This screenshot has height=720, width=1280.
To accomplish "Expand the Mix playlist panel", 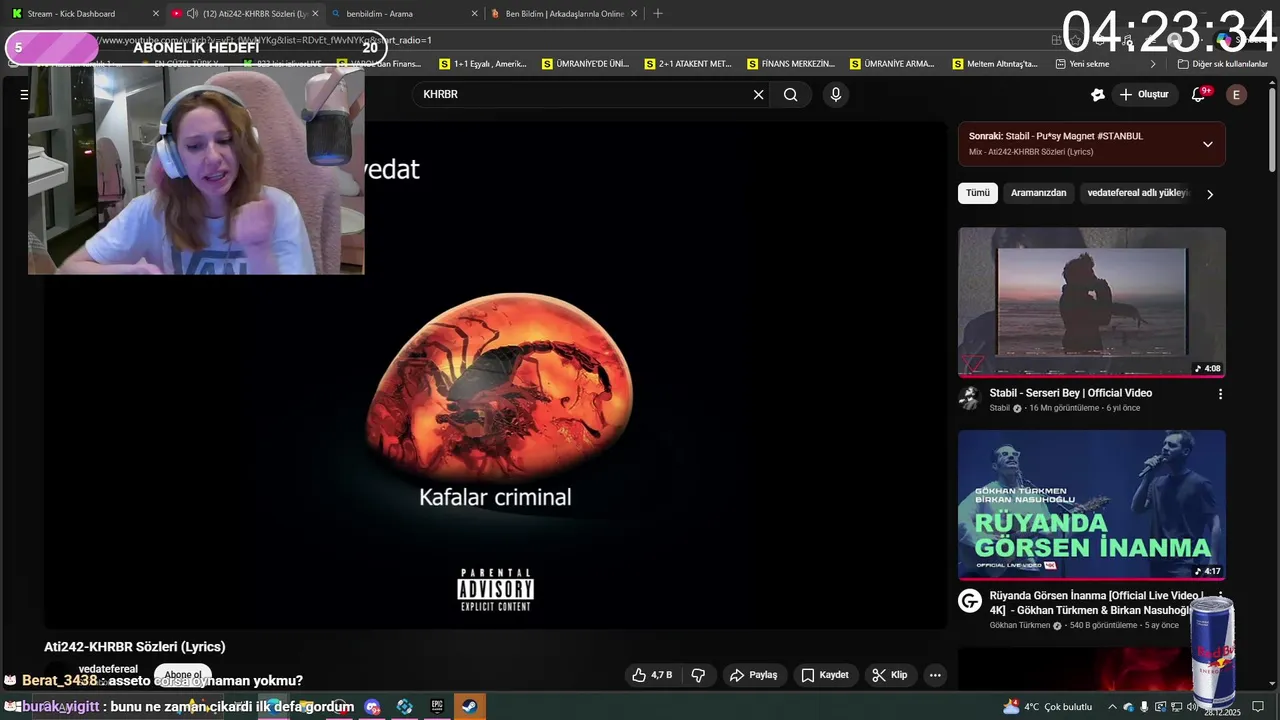I will tap(1207, 144).
